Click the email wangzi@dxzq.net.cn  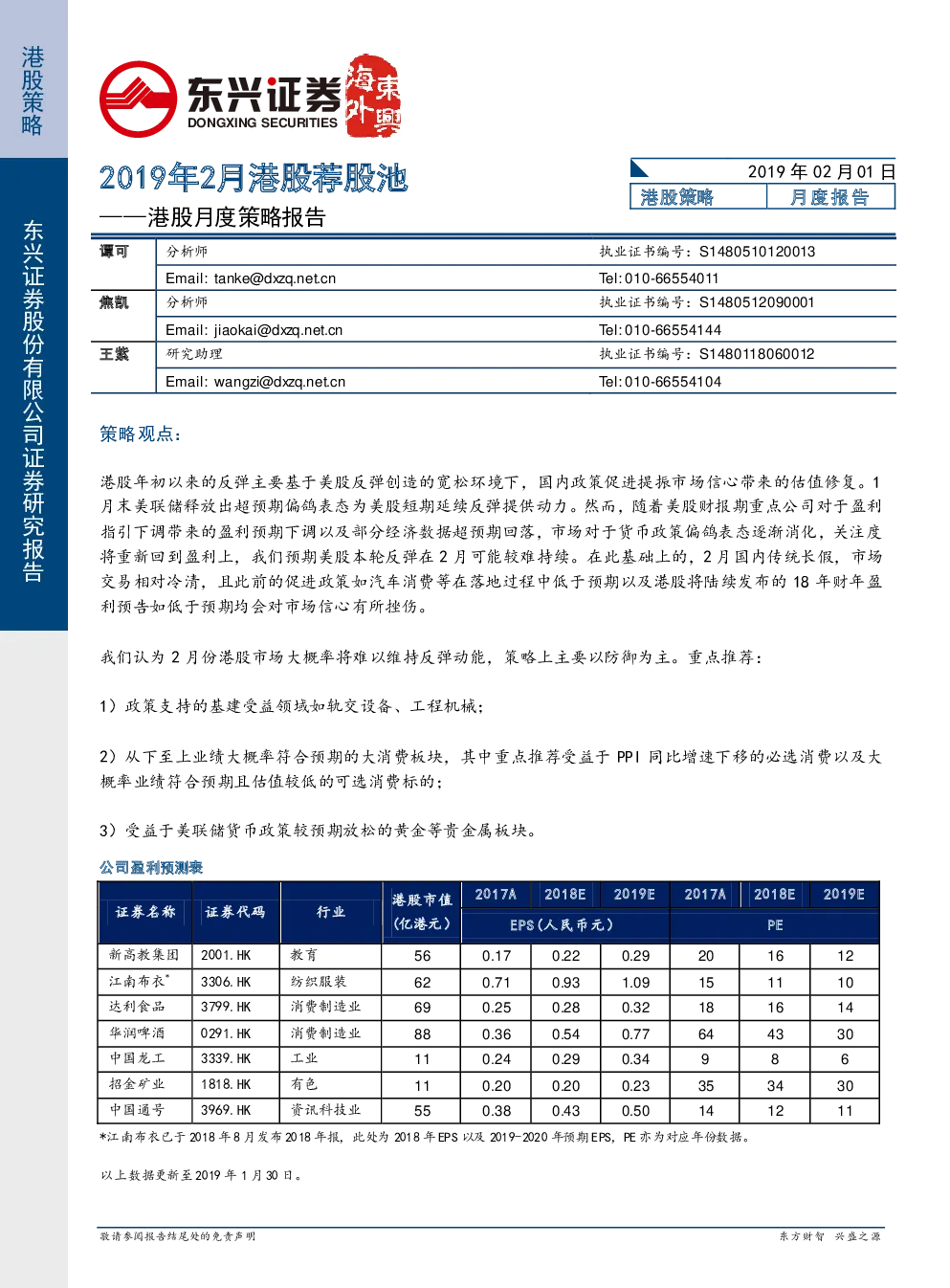(x=279, y=382)
